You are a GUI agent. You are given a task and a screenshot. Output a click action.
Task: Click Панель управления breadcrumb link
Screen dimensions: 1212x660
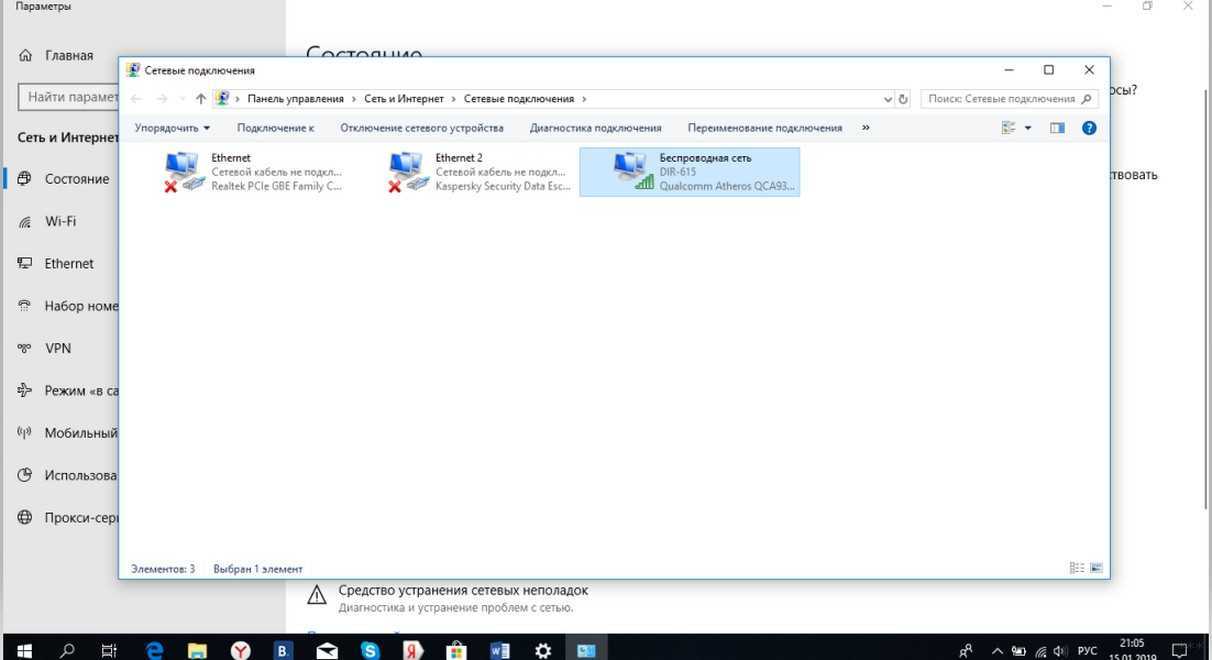coord(295,99)
